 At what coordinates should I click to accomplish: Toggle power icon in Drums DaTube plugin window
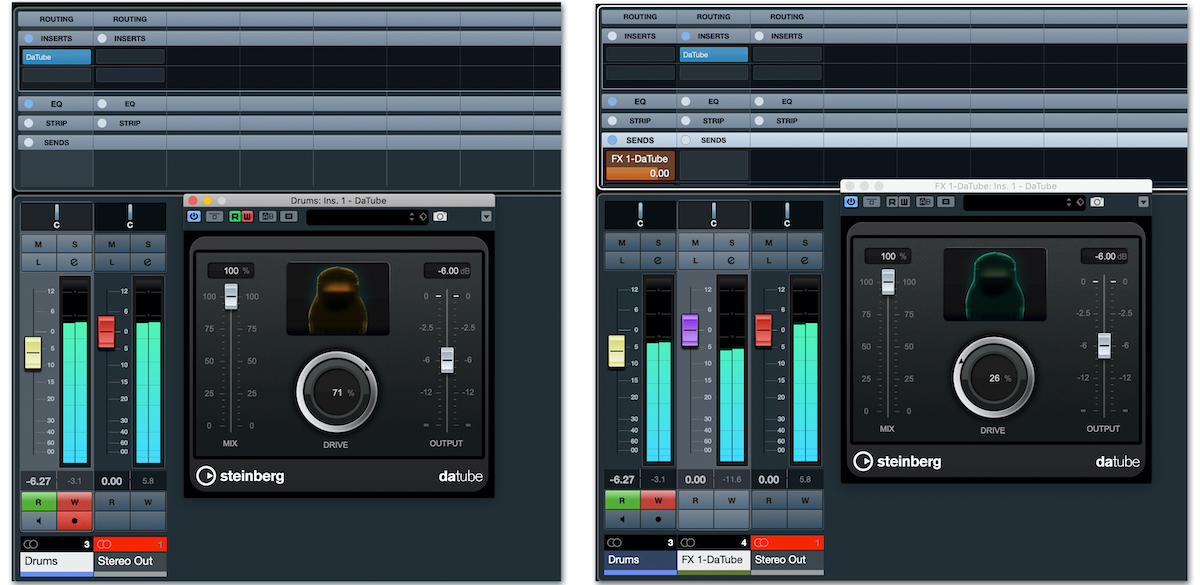click(194, 216)
